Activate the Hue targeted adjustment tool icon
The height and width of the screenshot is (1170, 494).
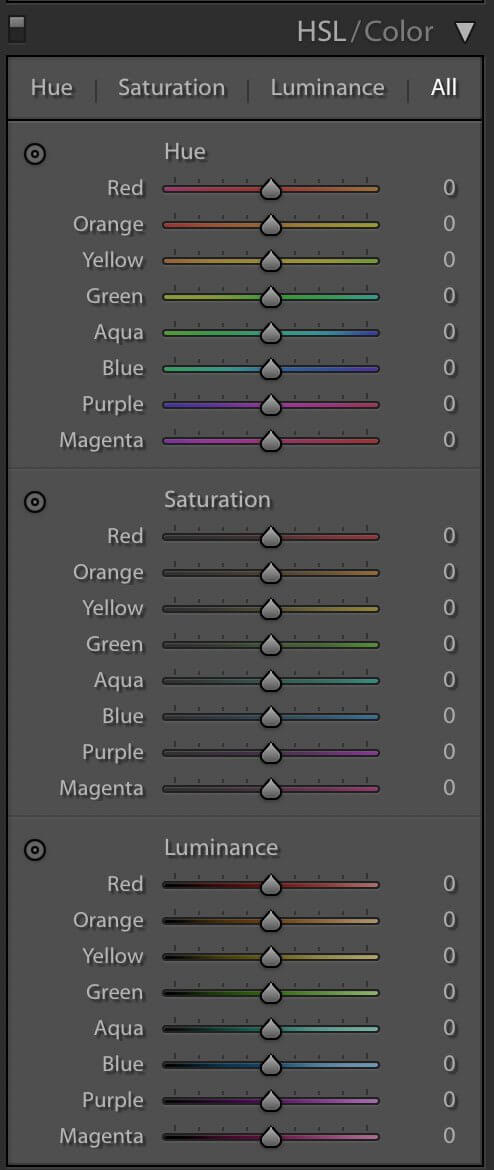click(x=34, y=154)
